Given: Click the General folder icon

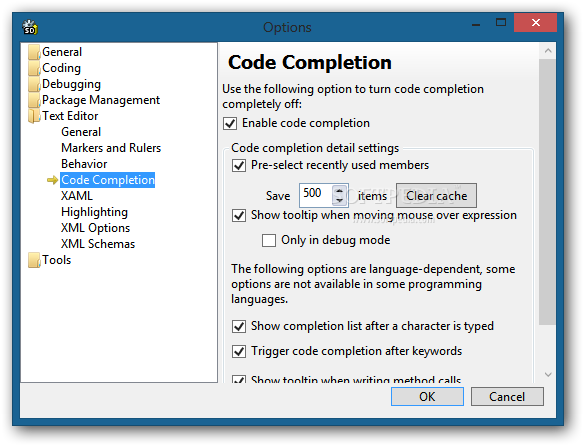Looking at the screenshot, I should [x=34, y=53].
